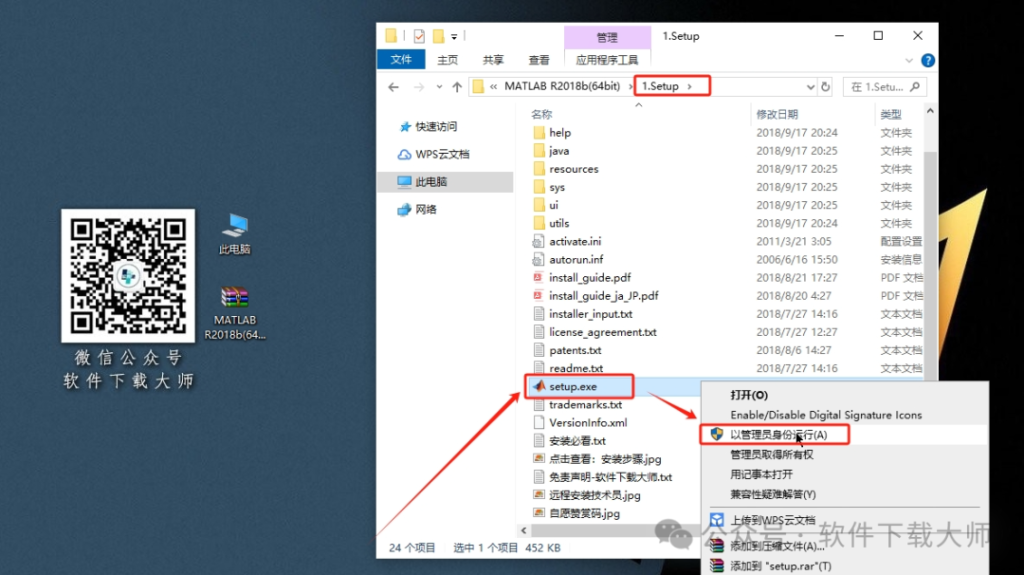Image resolution: width=1024 pixels, height=575 pixels.
Task: Click the properties checkmark quick access icon
Action: 419,36
